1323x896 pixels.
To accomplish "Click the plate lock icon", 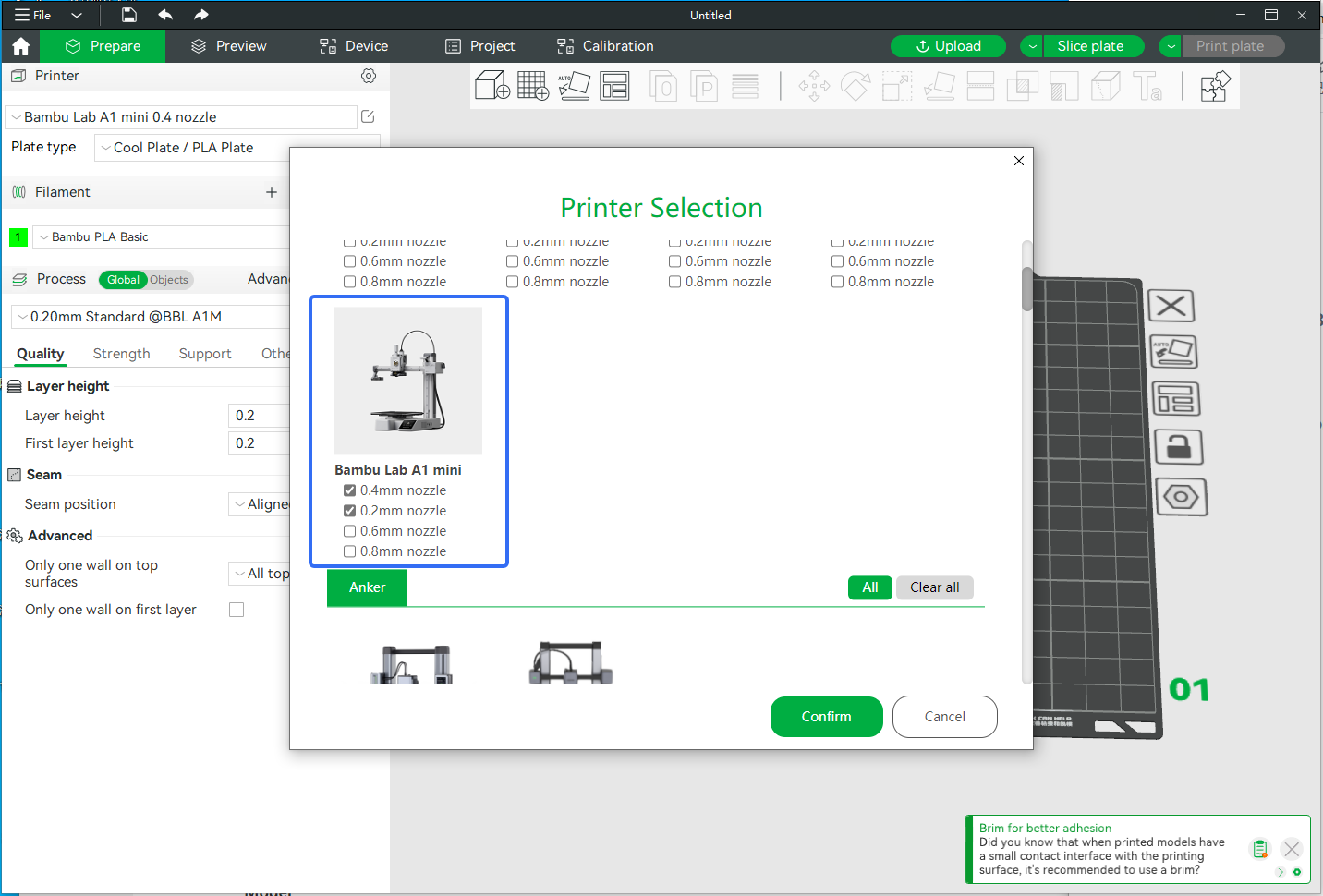I will pos(1179,448).
